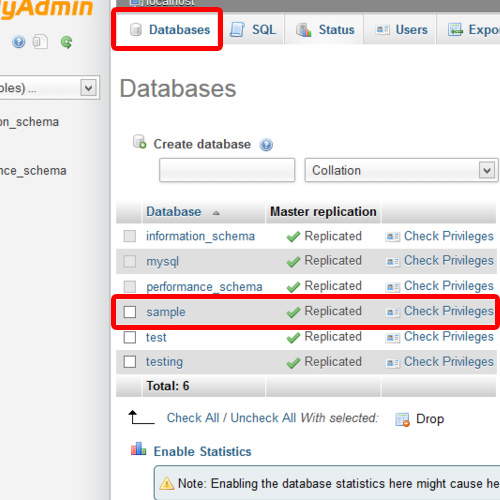Click the privileges icon in sample row
Screen dimensions: 500x500
[x=392, y=312]
